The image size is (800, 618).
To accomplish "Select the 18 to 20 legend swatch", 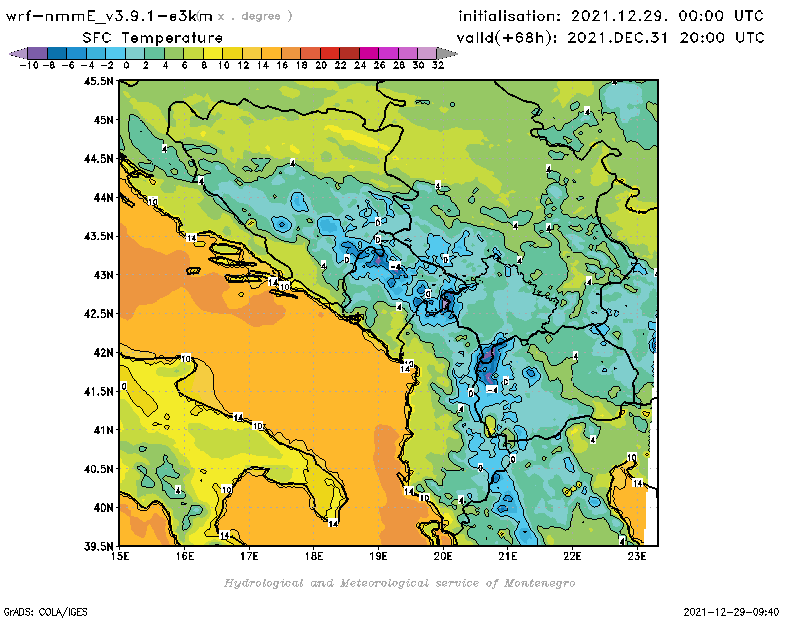I will (310, 53).
